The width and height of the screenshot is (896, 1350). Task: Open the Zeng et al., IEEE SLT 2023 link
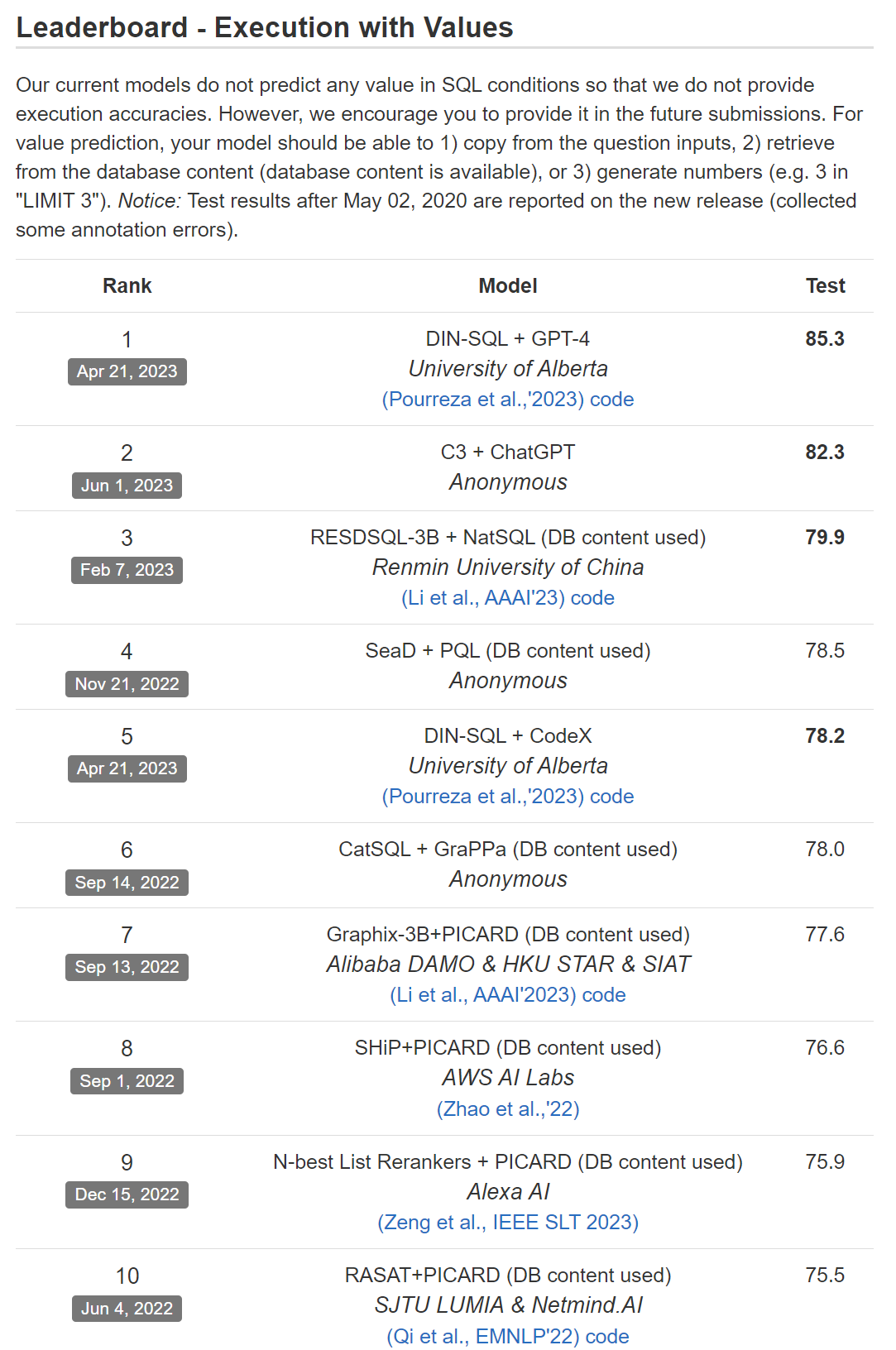(508, 1223)
